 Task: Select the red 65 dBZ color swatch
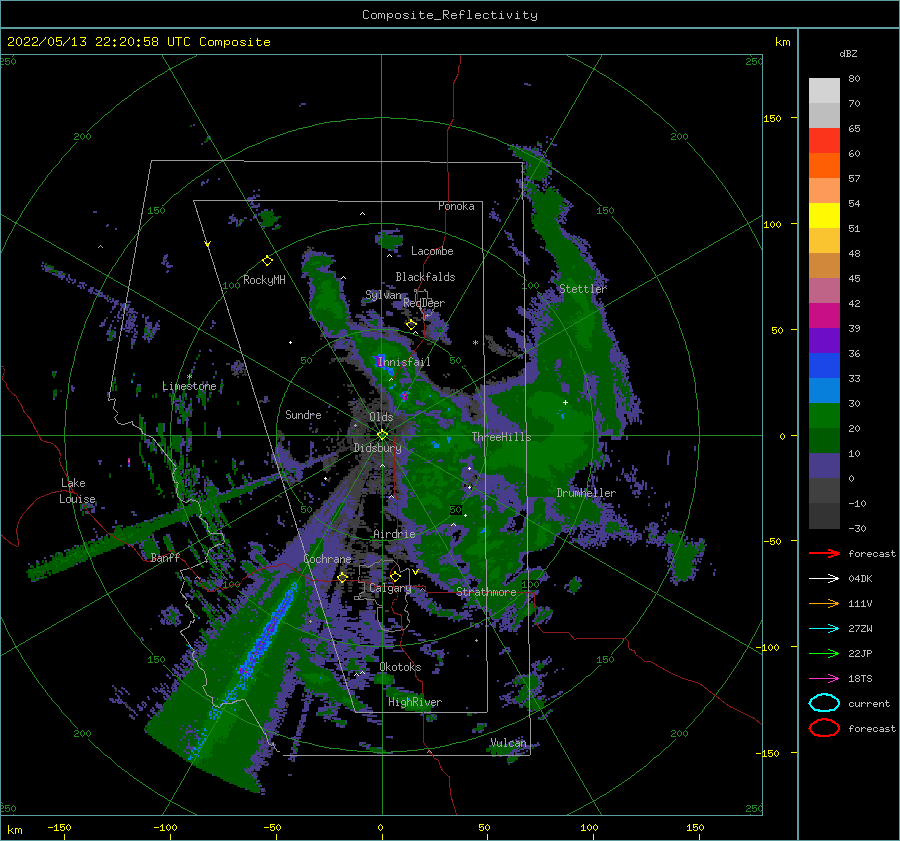[824, 141]
